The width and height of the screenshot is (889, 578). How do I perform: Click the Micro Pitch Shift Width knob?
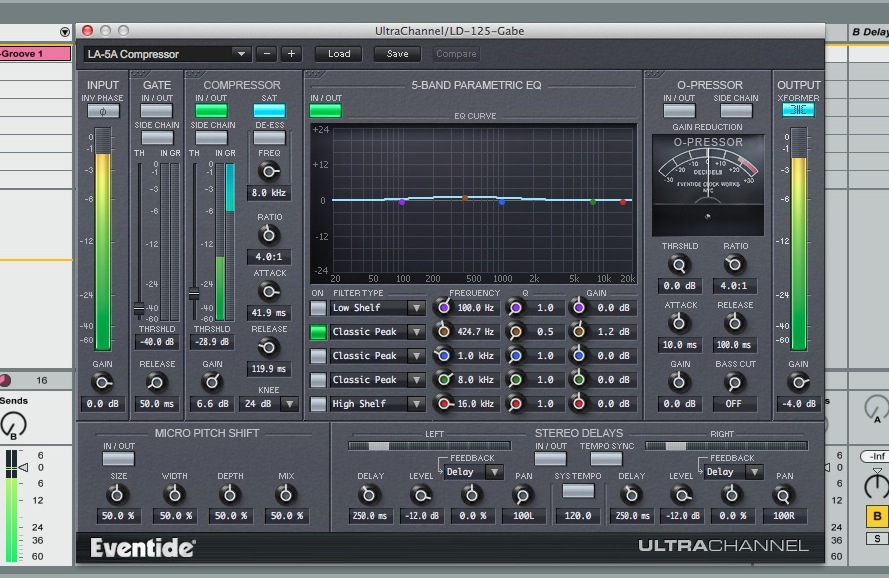pos(174,495)
